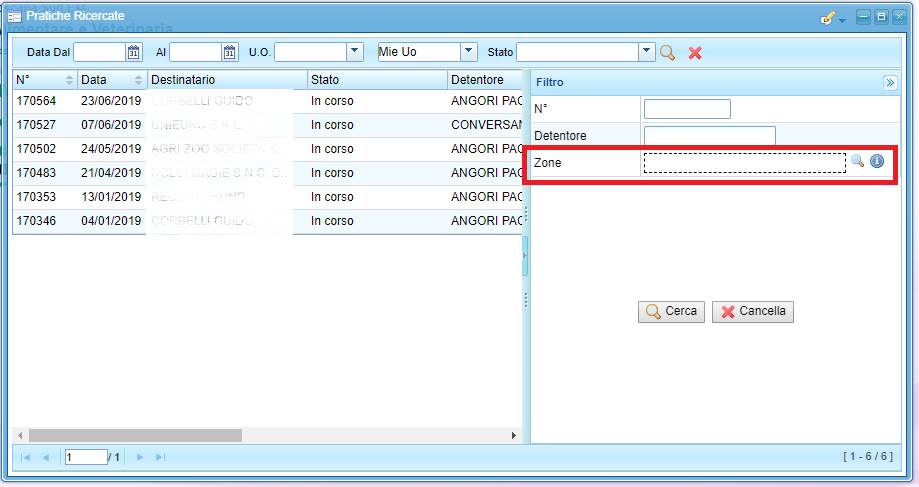Go to previous page of results
This screenshot has width=919, height=487.
(x=46, y=457)
